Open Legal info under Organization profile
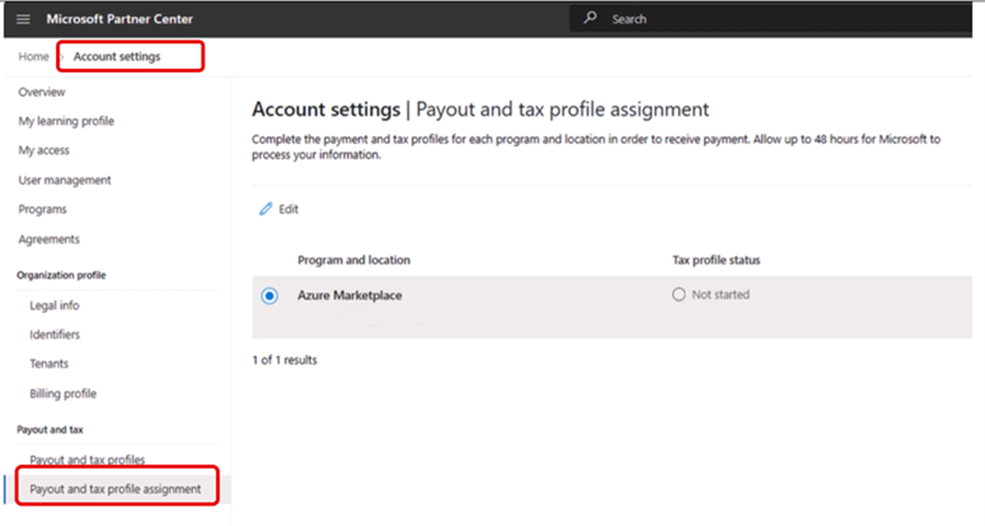985x526 pixels. [x=54, y=305]
